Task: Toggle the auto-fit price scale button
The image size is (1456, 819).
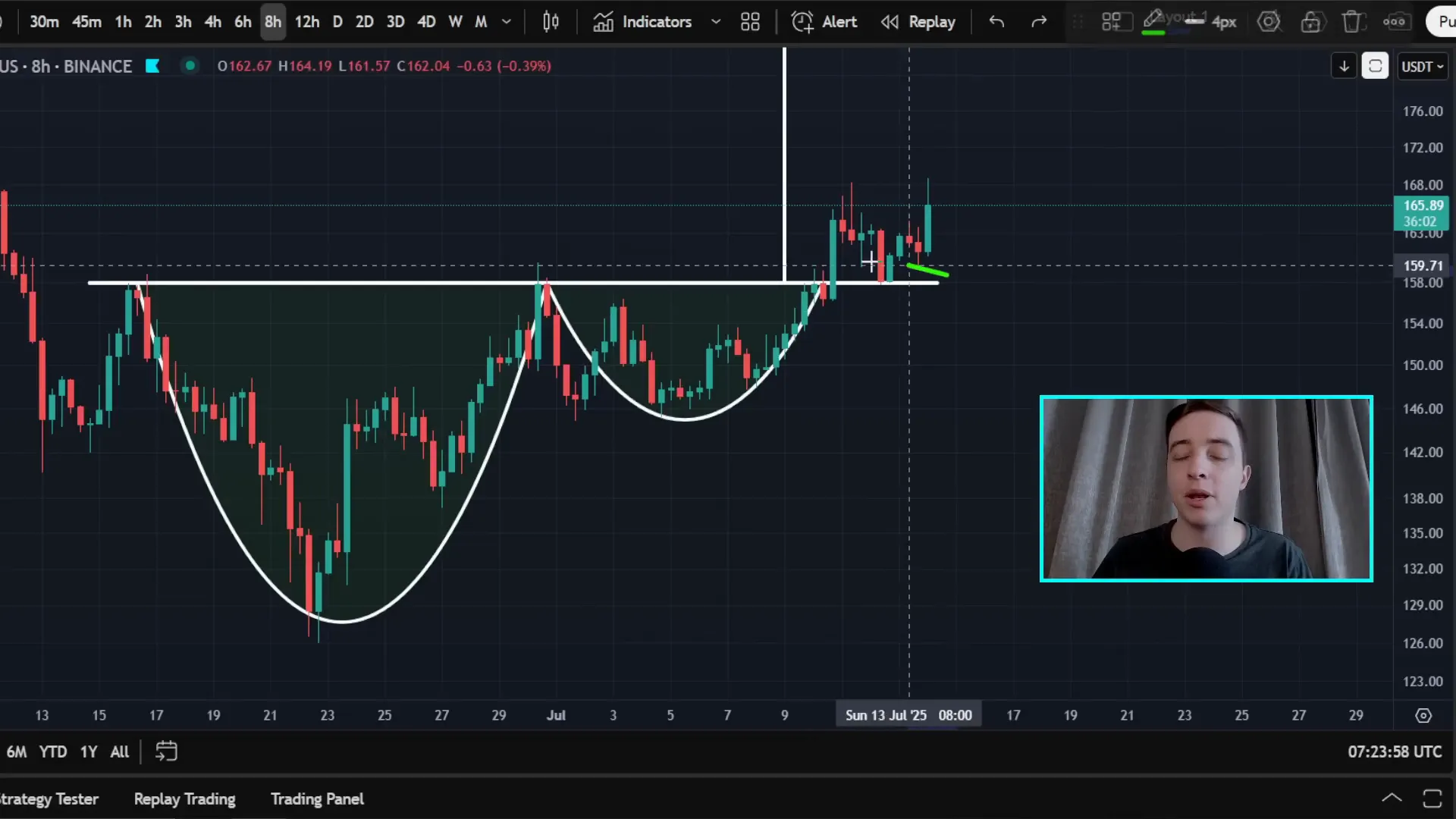Action: [1375, 67]
